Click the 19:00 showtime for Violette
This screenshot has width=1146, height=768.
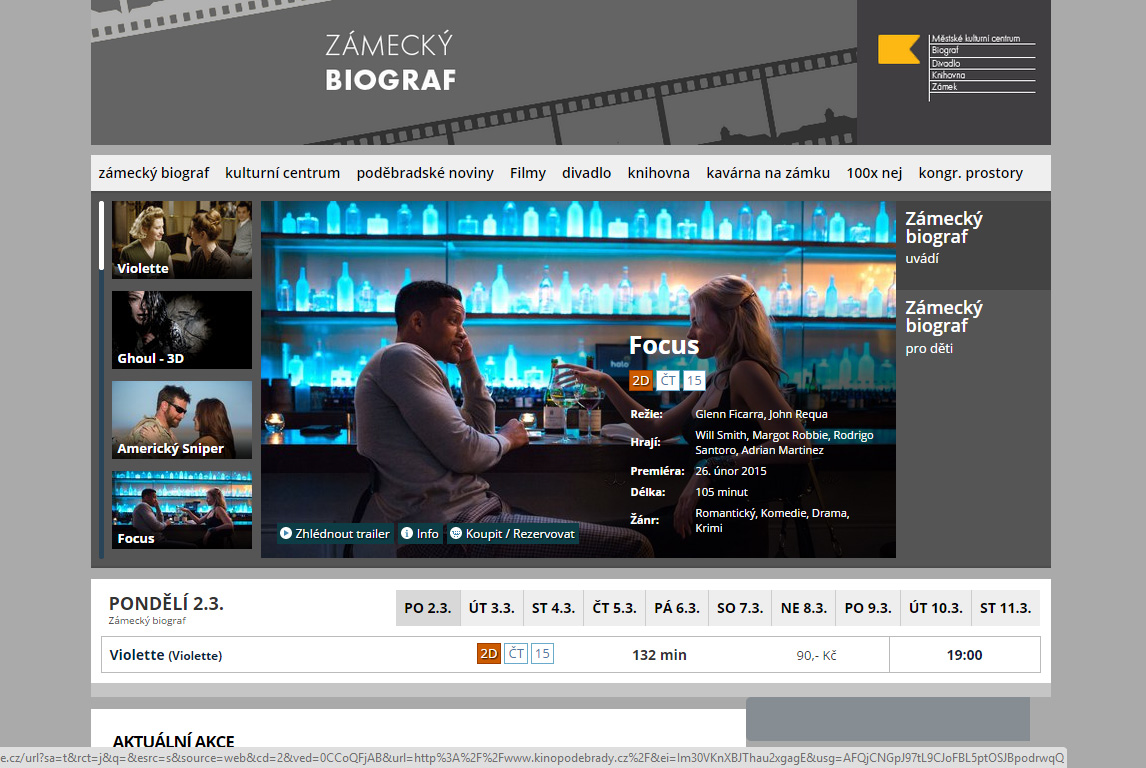(964, 655)
